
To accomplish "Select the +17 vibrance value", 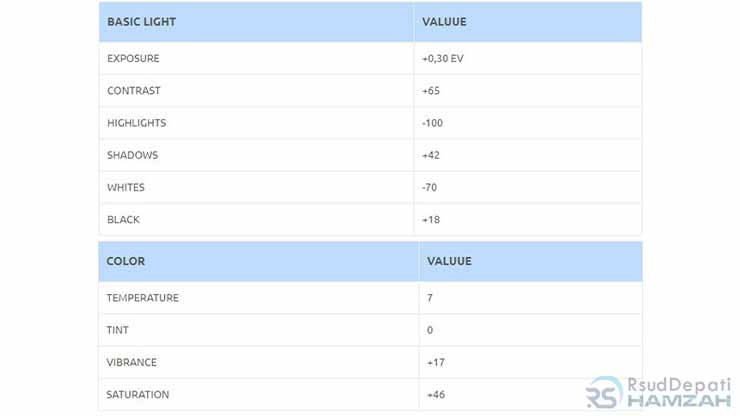I will pyautogui.click(x=436, y=362).
